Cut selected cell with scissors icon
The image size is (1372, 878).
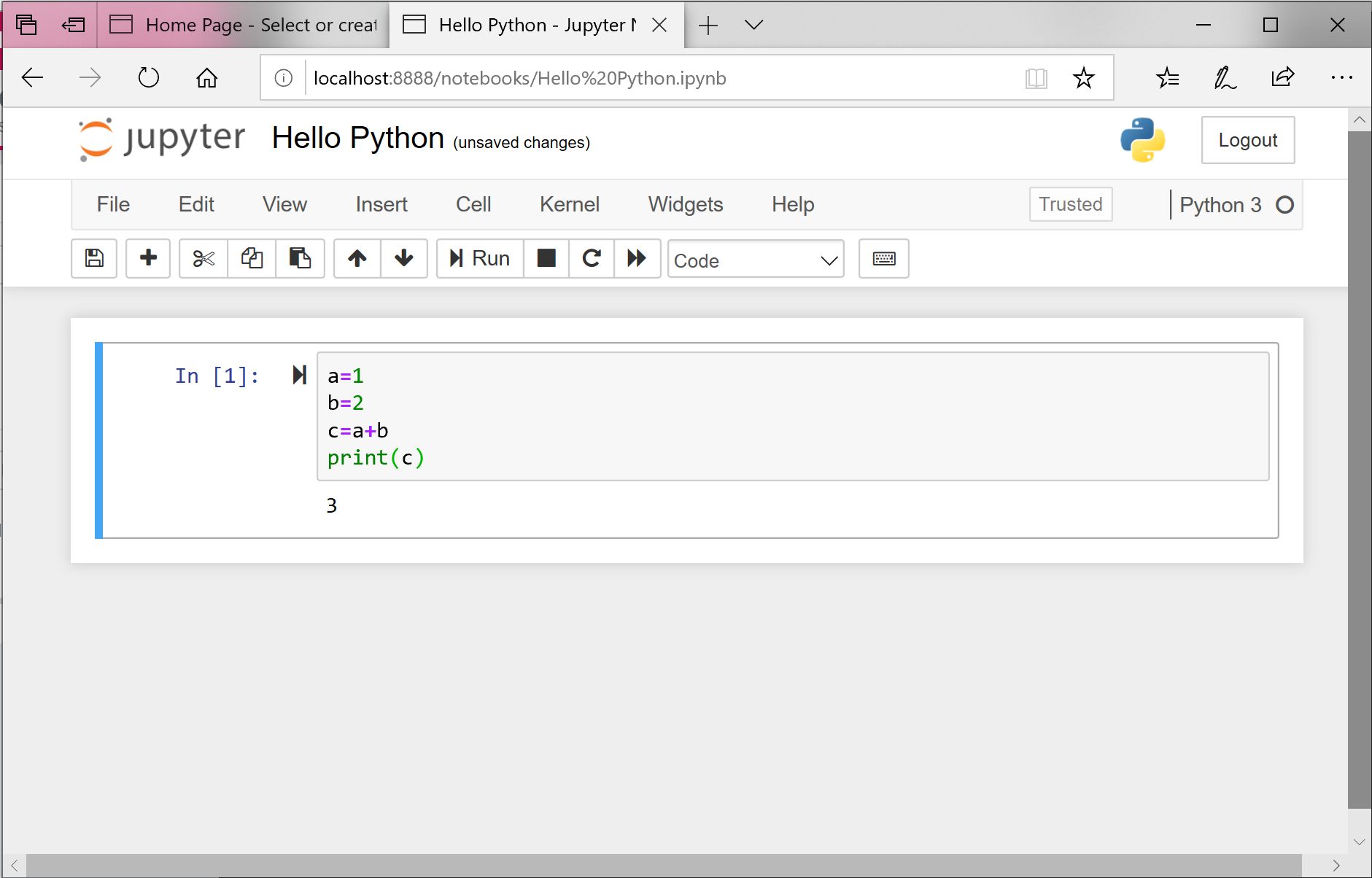tap(204, 258)
